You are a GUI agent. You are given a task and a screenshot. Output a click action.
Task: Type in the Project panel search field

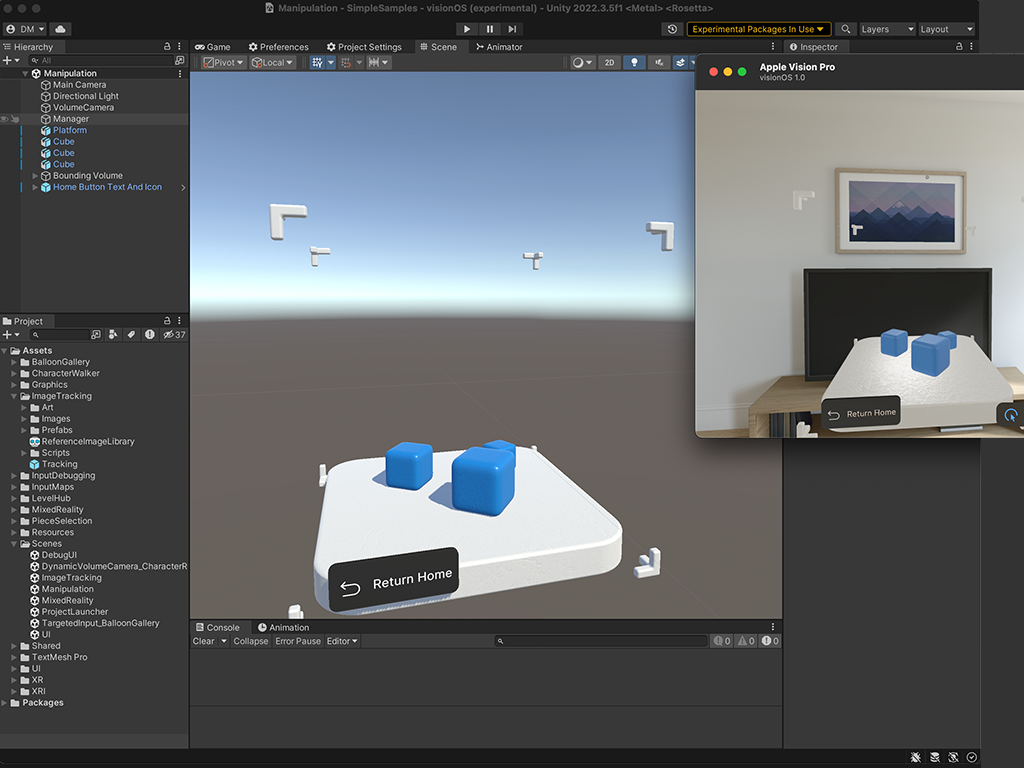[60, 334]
